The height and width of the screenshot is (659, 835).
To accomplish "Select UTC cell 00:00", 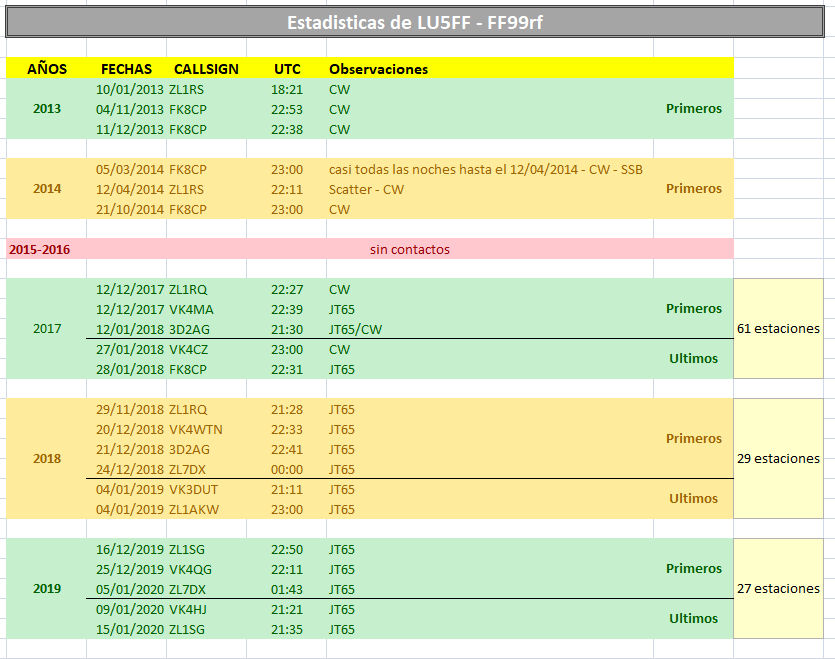I will click(287, 469).
